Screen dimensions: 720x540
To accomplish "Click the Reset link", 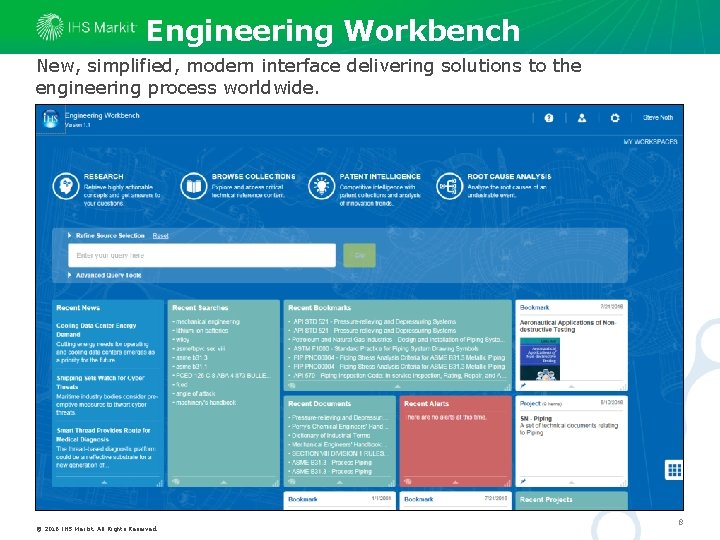I will [x=160, y=236].
